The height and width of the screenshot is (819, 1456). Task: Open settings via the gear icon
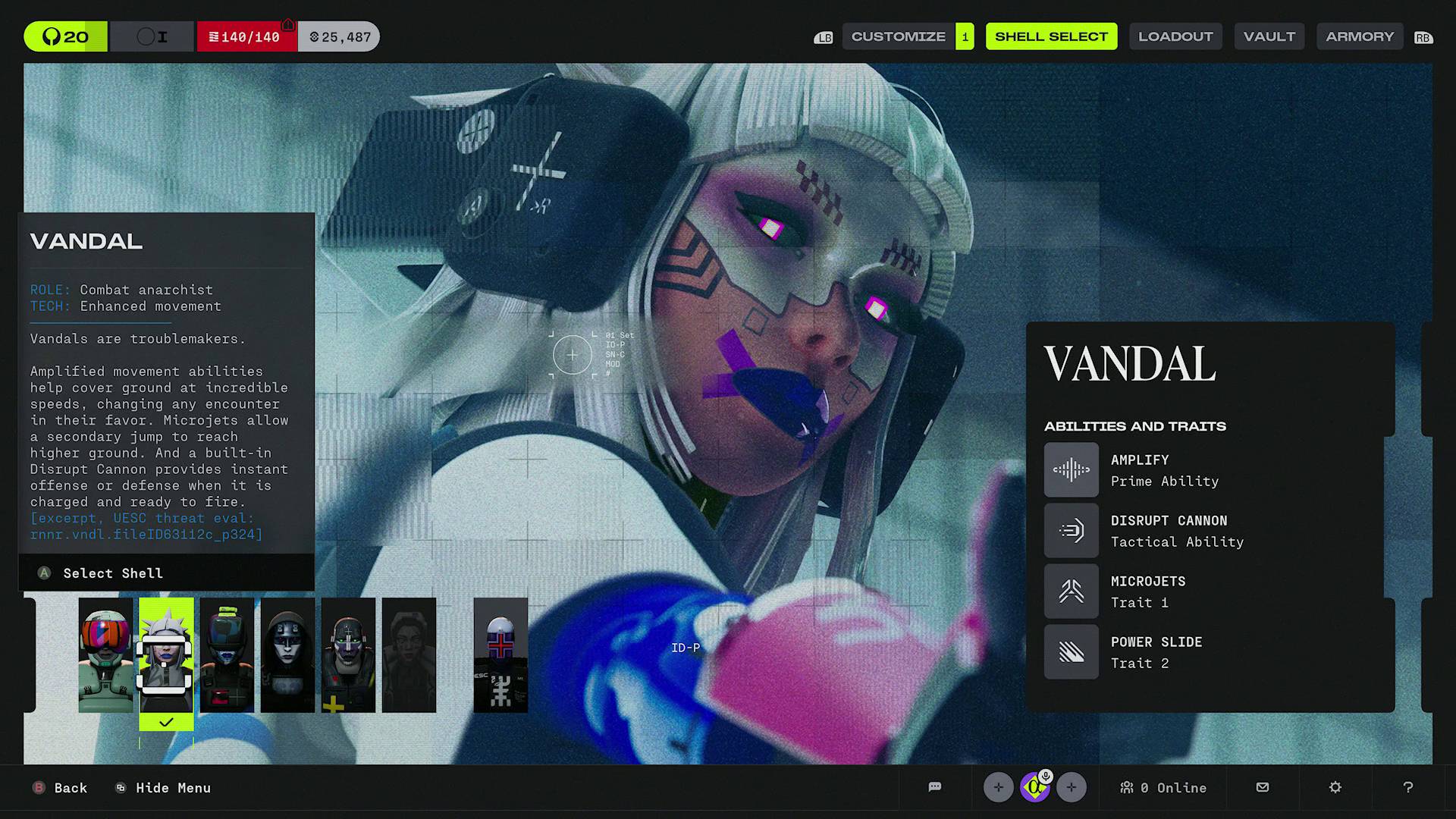[1335, 787]
